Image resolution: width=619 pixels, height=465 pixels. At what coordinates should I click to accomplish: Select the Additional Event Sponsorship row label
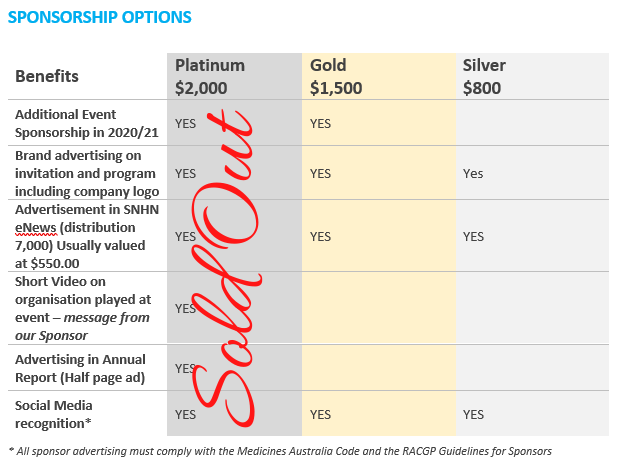(80, 123)
